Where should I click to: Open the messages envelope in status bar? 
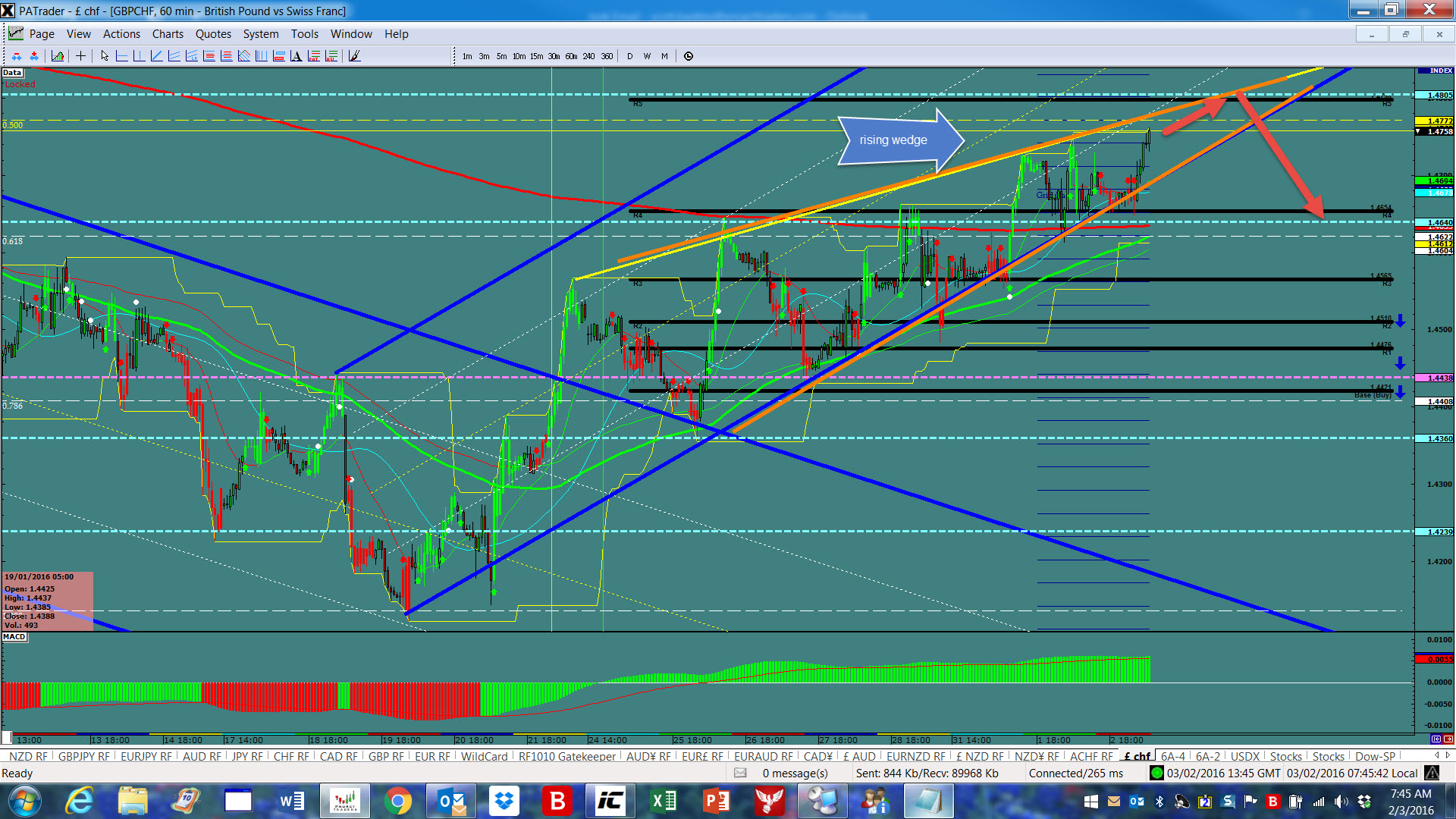click(x=740, y=773)
